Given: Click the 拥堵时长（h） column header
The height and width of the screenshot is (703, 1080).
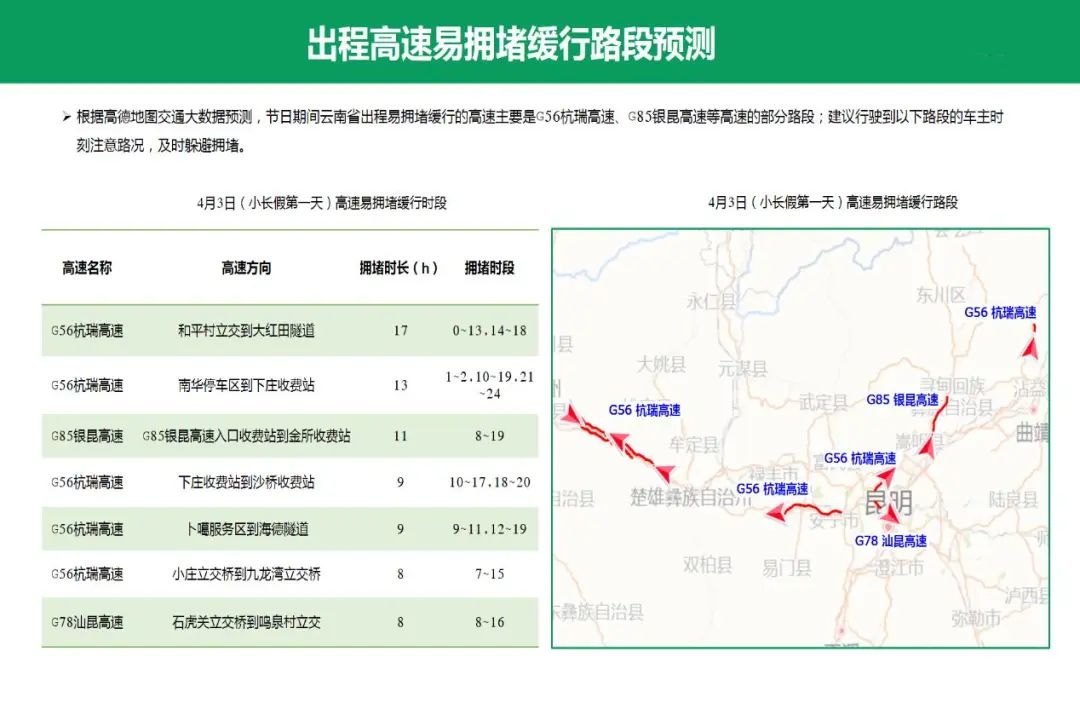Looking at the screenshot, I should pyautogui.click(x=399, y=268).
